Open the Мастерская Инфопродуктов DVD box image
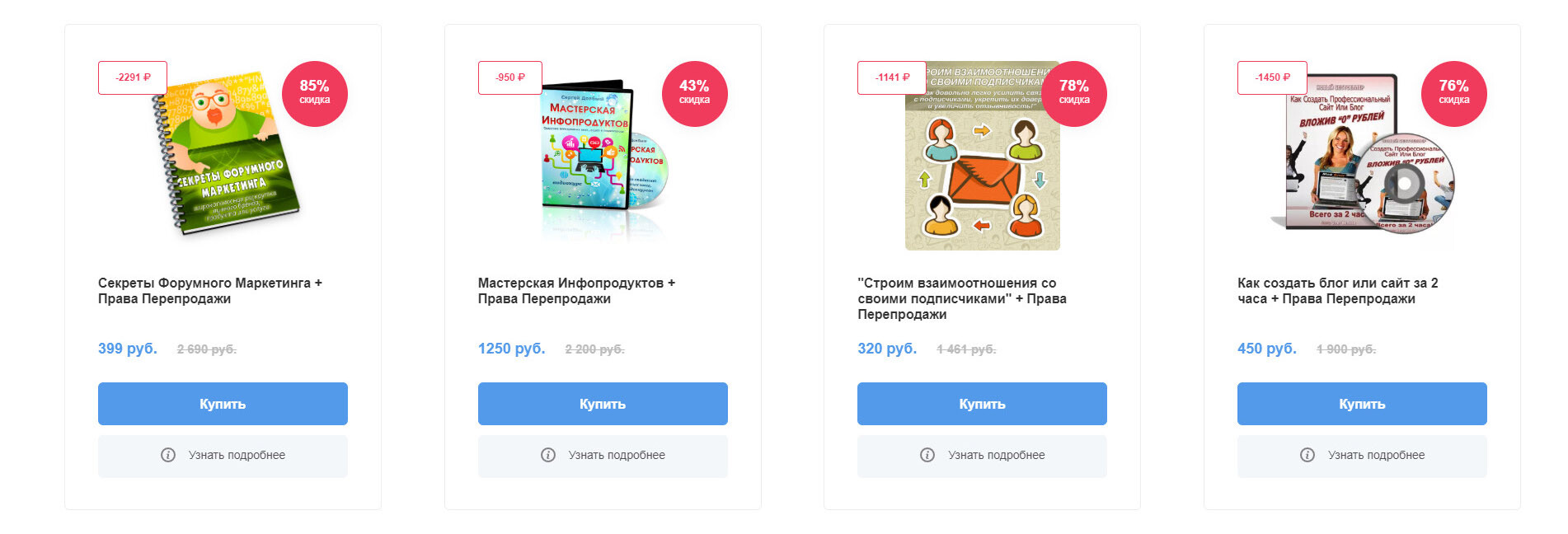Image resolution: width=1568 pixels, height=534 pixels. coord(603,157)
